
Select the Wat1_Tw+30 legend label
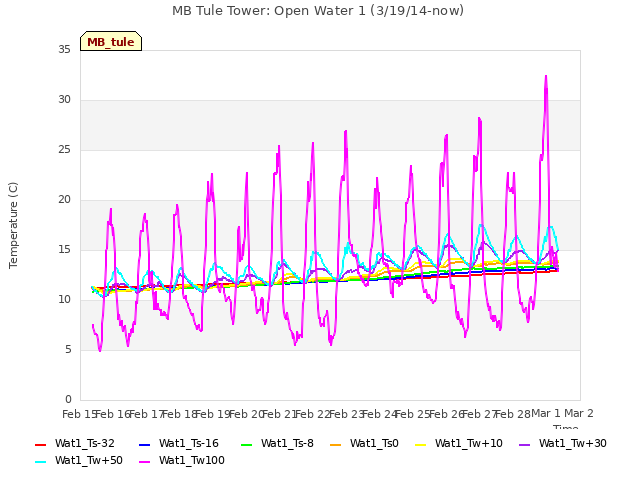[x=573, y=444]
